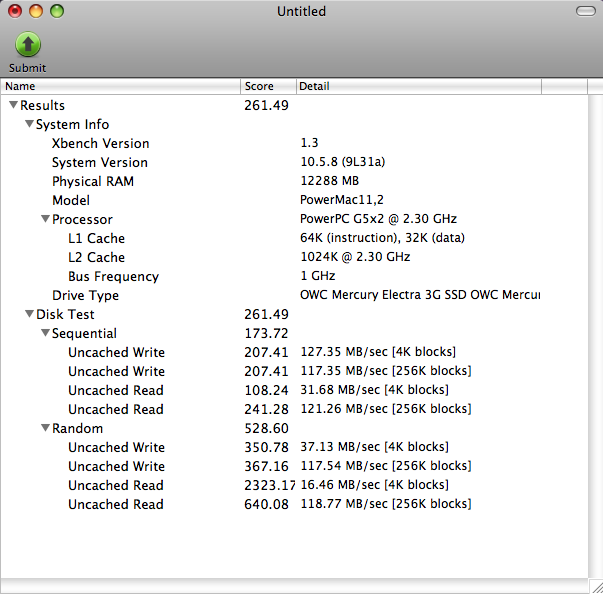Sort by the Score column header
The height and width of the screenshot is (594, 603).
[x=268, y=86]
